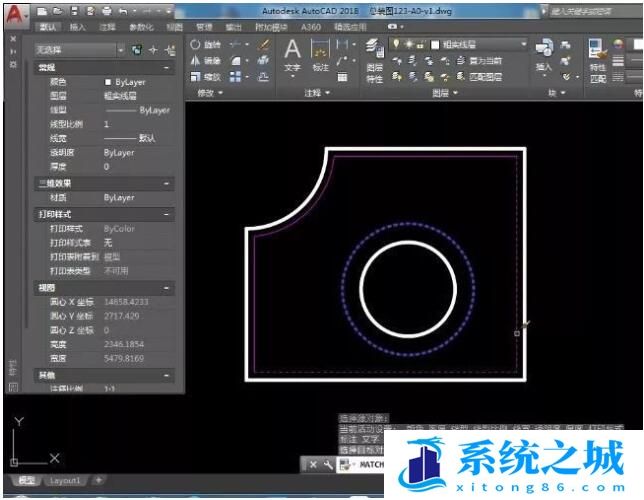Click the Undo arrow in quick access toolbar

[x=122, y=12]
